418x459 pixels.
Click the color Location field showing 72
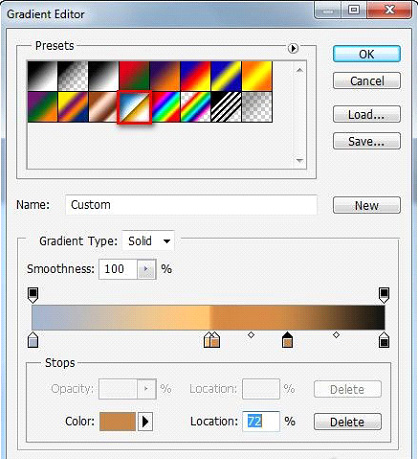click(x=261, y=422)
